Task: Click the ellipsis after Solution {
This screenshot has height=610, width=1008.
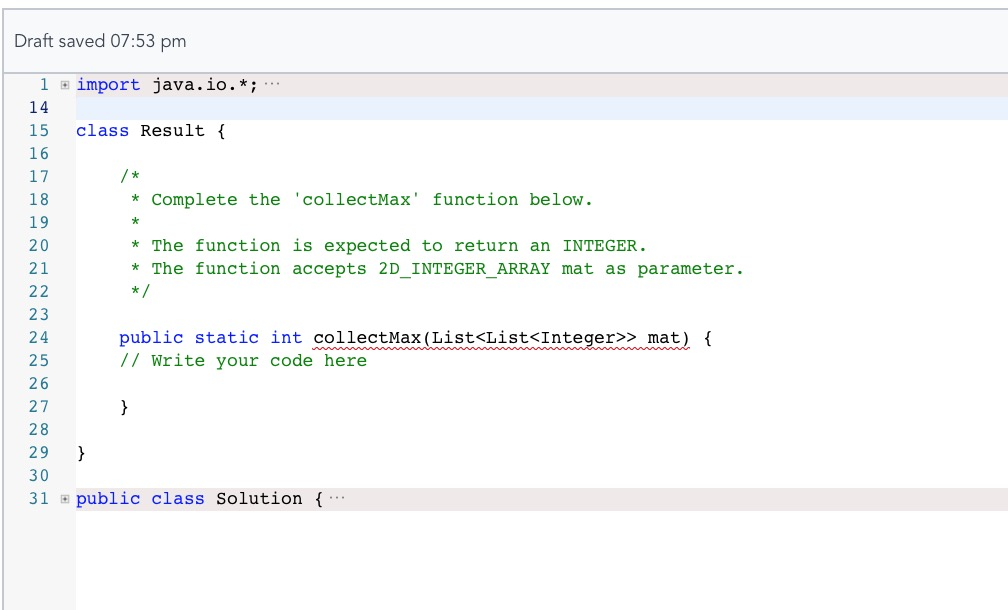Action: click(337, 498)
